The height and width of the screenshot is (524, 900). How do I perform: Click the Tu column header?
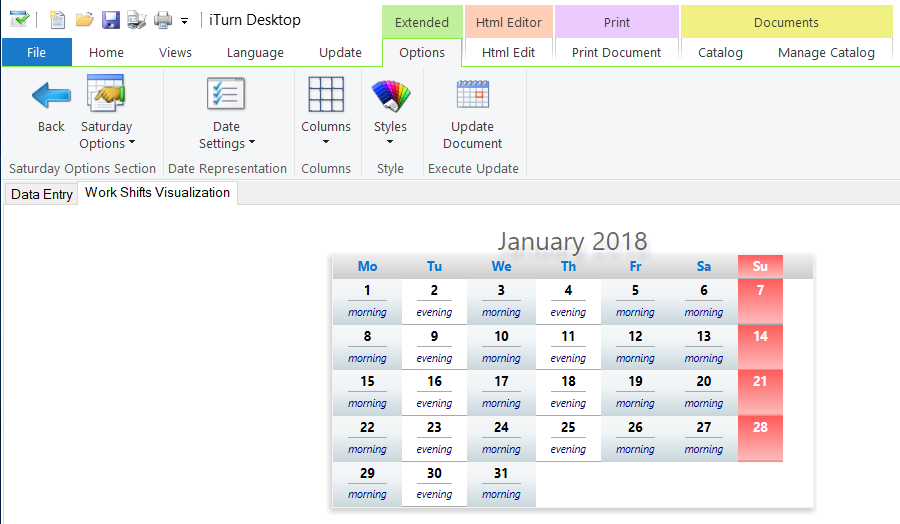tap(435, 266)
